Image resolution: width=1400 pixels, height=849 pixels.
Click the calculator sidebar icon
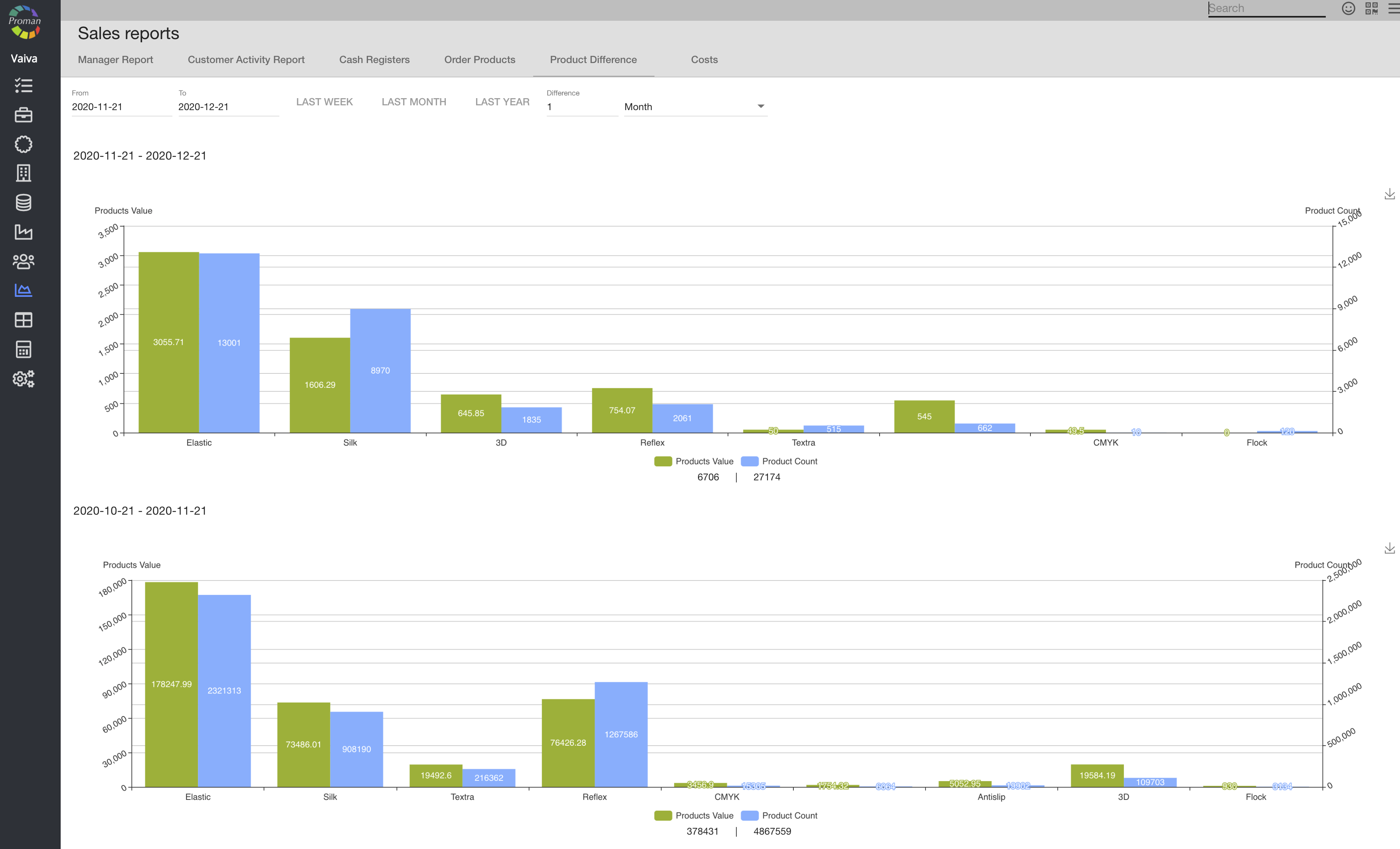(x=23, y=349)
